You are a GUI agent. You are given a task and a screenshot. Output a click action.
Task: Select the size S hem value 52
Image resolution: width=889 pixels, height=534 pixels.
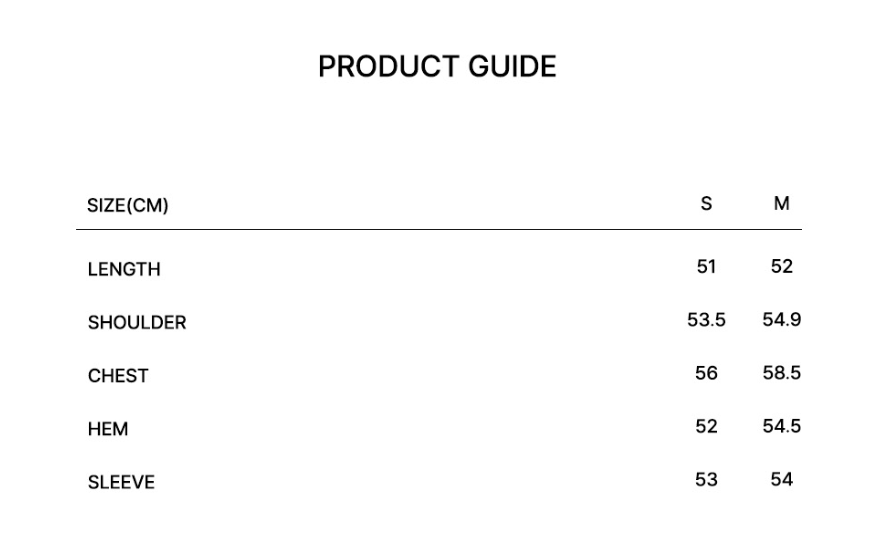[x=706, y=426]
